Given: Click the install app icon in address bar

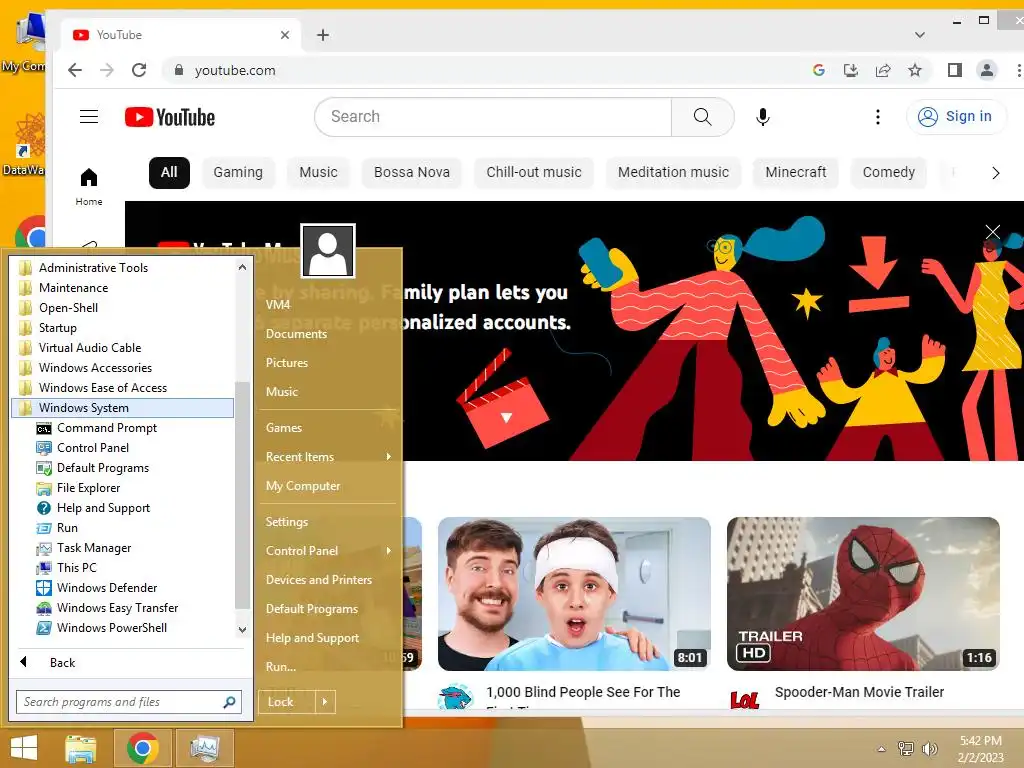Looking at the screenshot, I should click(850, 70).
